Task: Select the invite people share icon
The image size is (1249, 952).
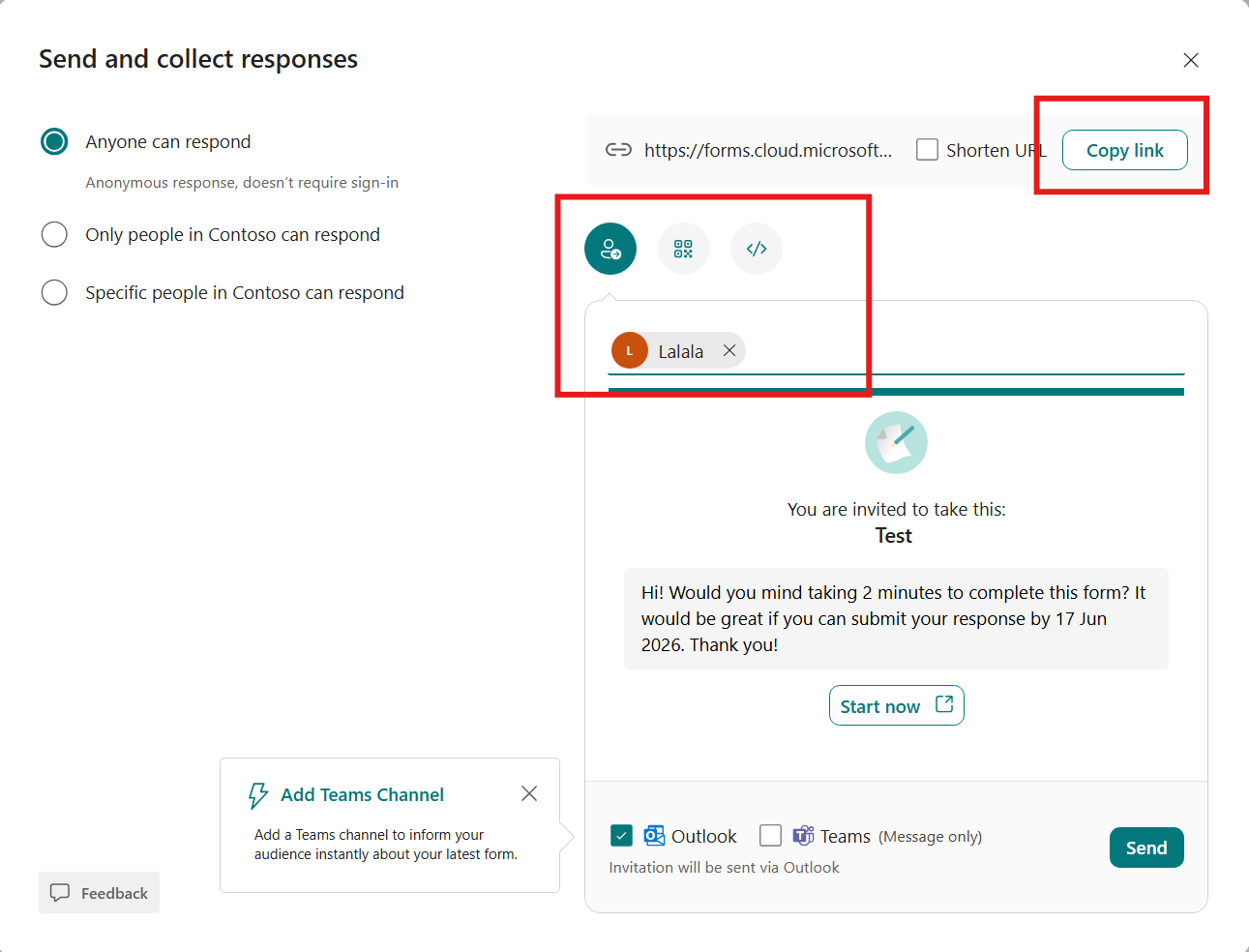Action: pyautogui.click(x=610, y=249)
